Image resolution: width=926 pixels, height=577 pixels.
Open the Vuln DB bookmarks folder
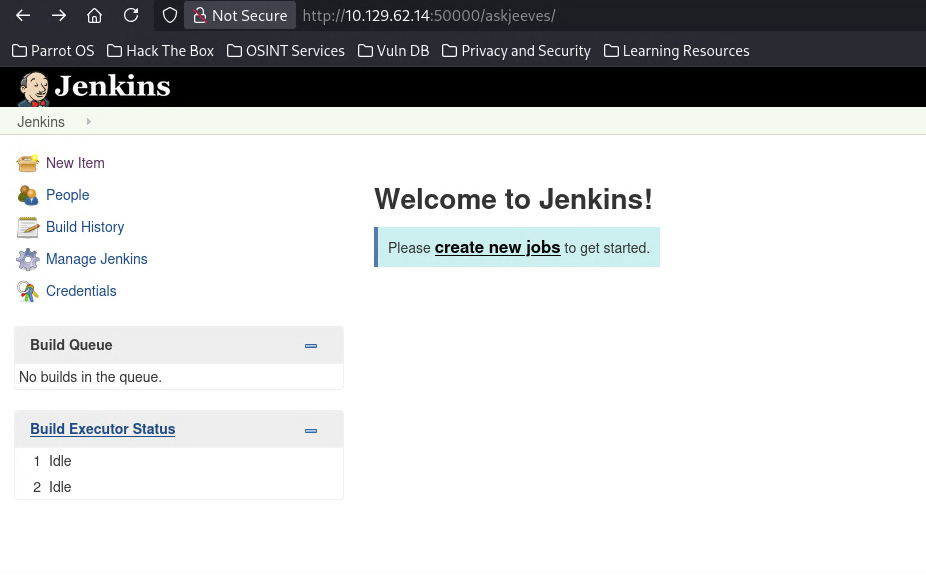pyautogui.click(x=393, y=51)
